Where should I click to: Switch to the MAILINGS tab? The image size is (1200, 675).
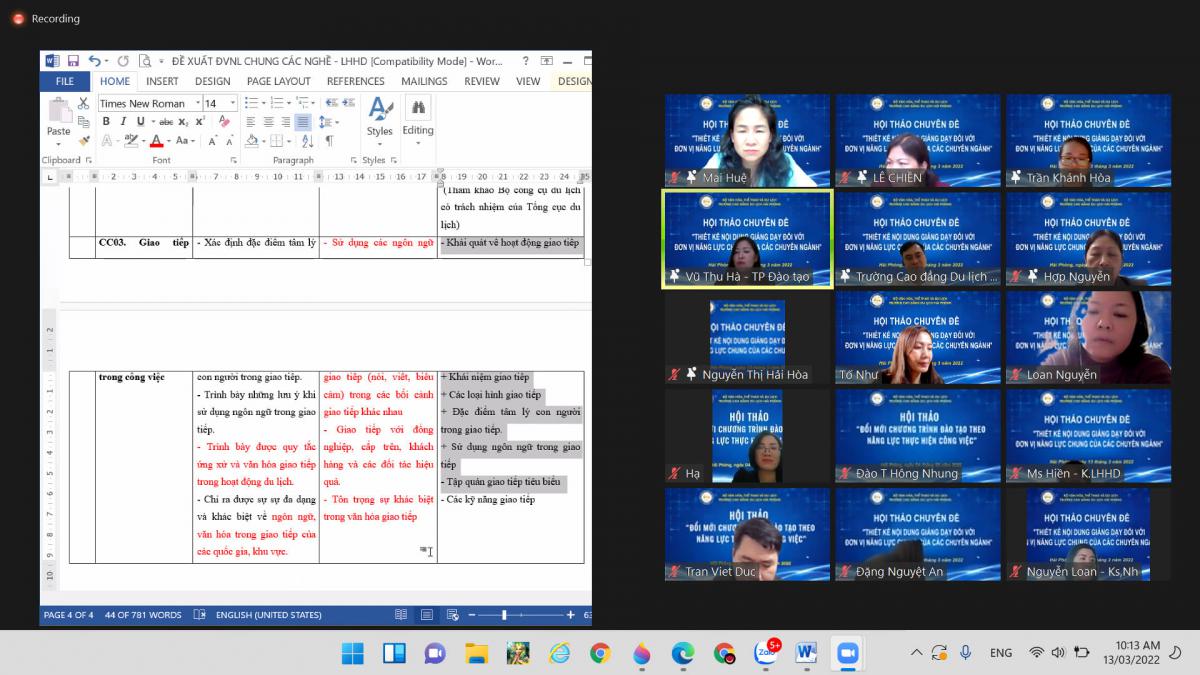[x=424, y=81]
